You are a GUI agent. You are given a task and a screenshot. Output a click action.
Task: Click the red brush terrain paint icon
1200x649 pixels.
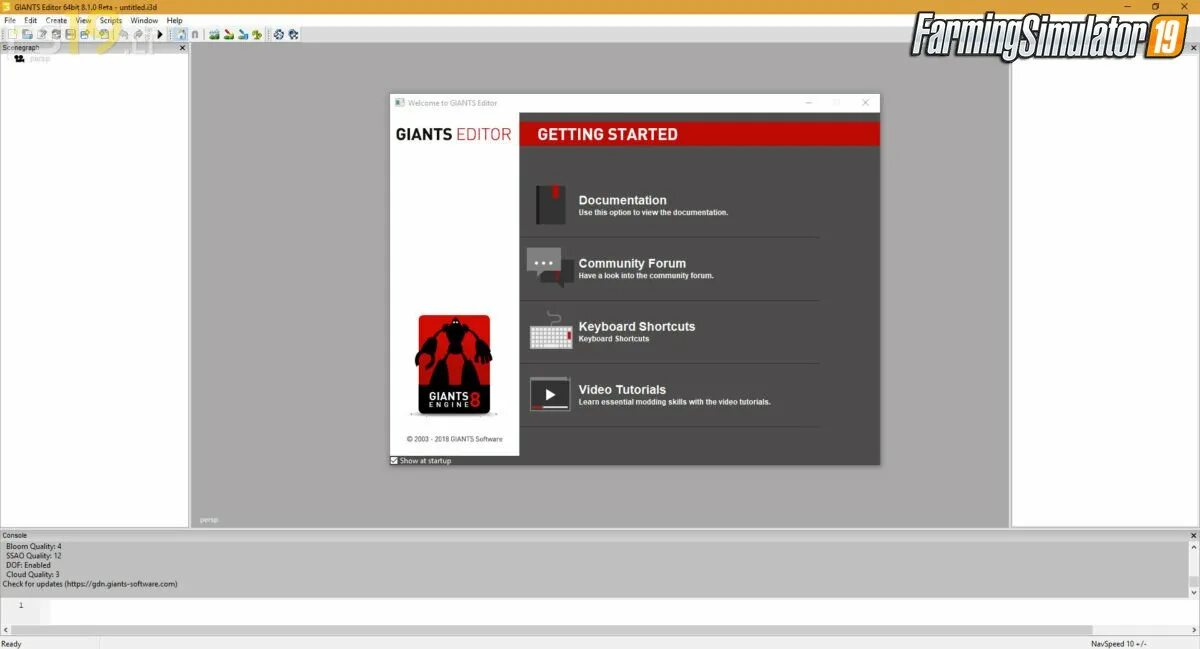coord(228,34)
